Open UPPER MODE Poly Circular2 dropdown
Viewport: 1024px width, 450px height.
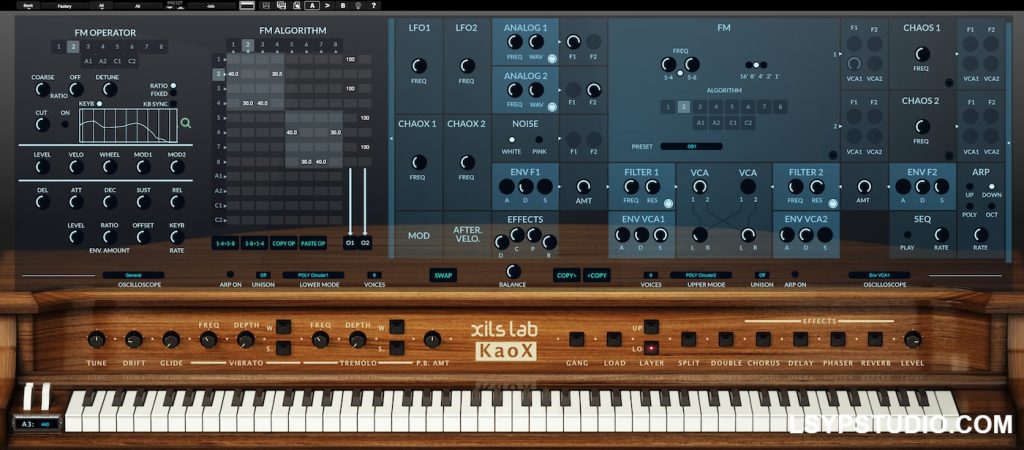[x=701, y=275]
